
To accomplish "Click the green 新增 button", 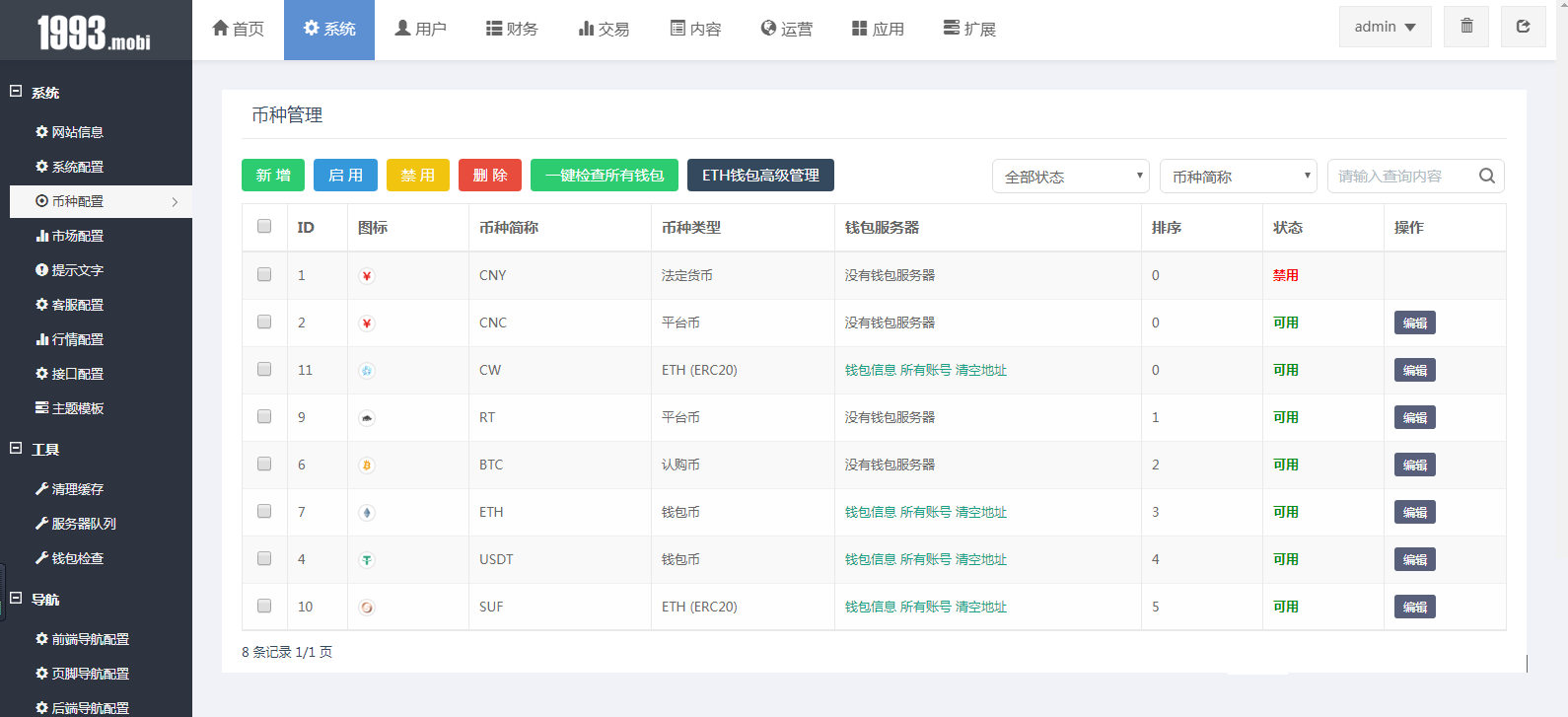I will click(x=273, y=176).
